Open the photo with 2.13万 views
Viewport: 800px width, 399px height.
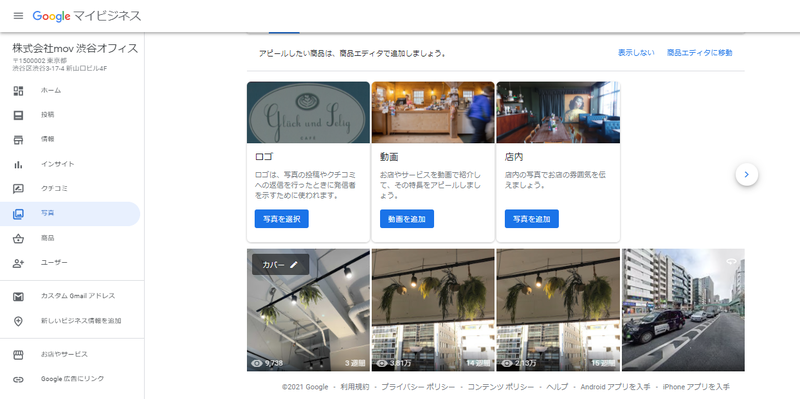(558, 310)
